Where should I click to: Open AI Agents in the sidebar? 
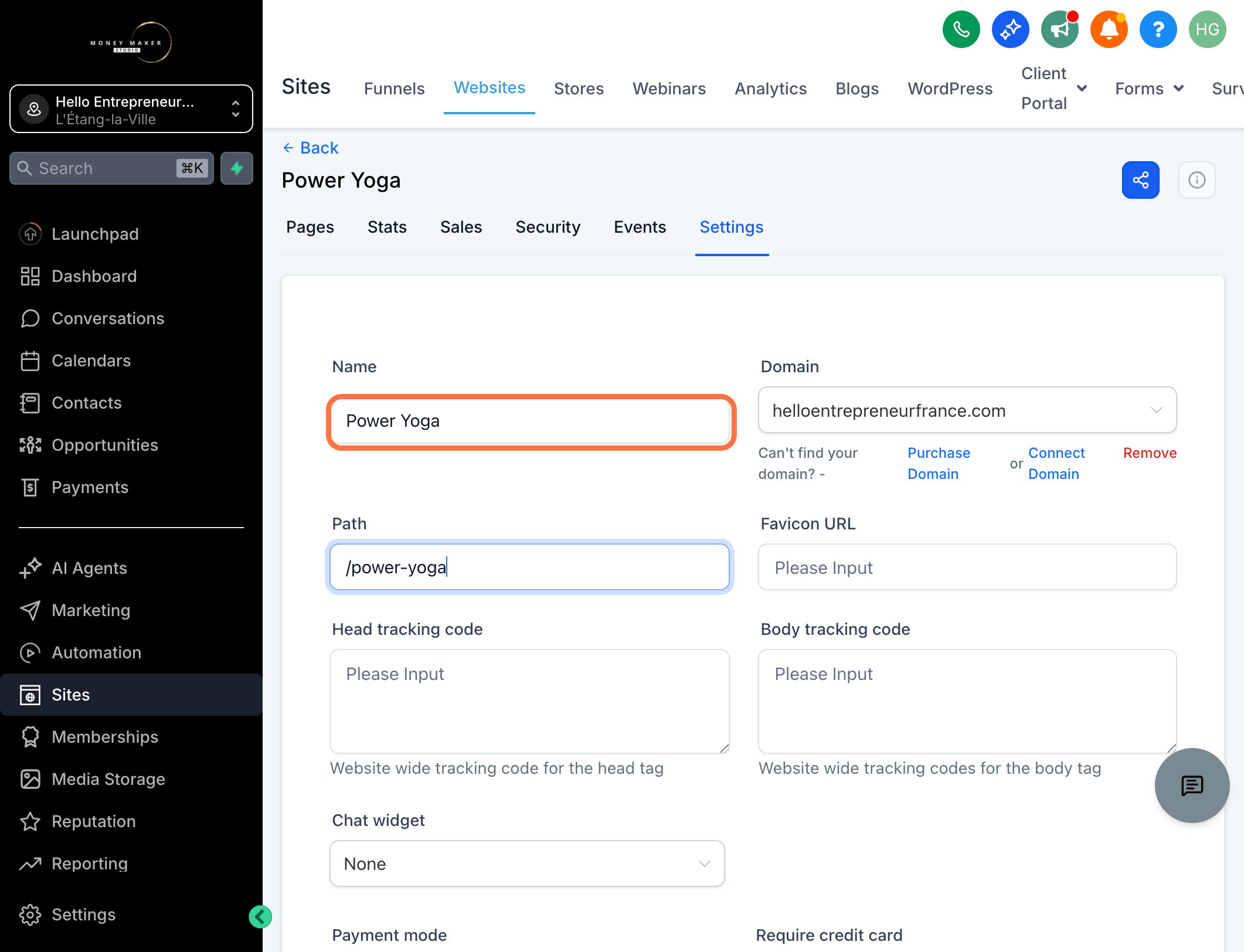coord(131,568)
